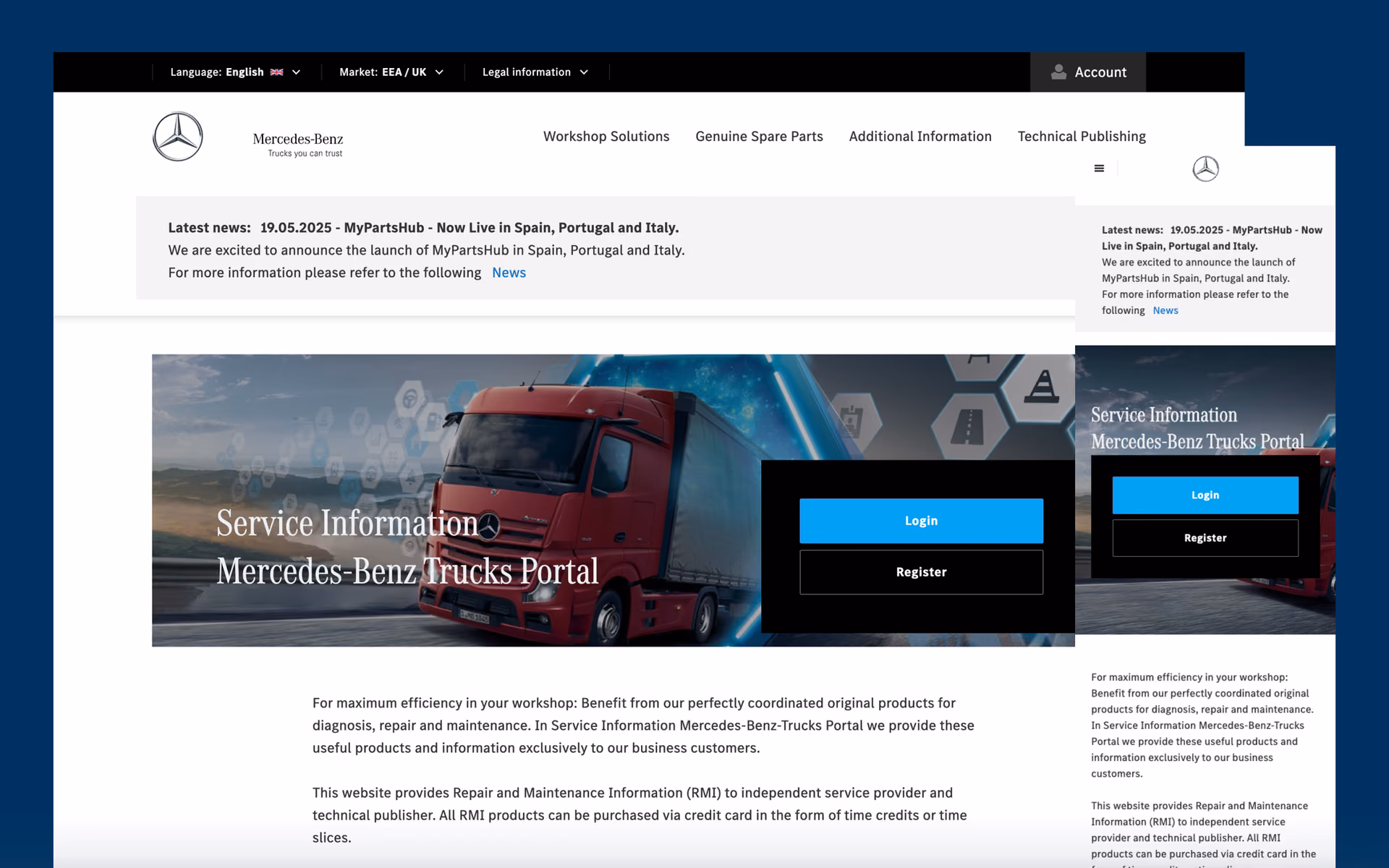Viewport: 1389px width, 868px height.
Task: Open the Workshop Solutions menu
Action: point(606,137)
